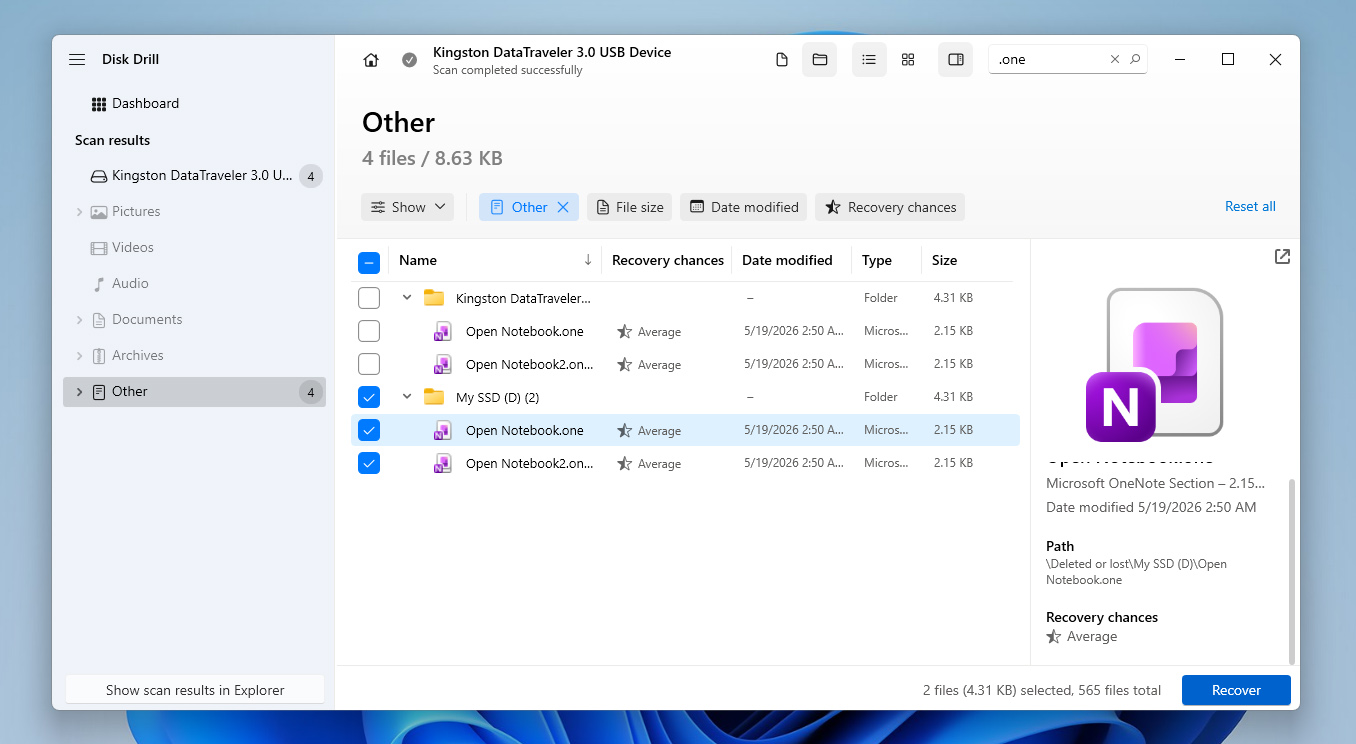Sort by Recovery chances column
Image resolution: width=1356 pixels, height=744 pixels.
[x=668, y=260]
